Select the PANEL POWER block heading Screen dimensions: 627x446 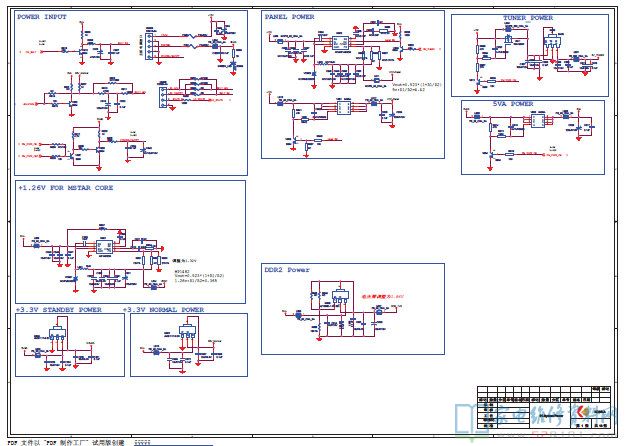click(289, 17)
